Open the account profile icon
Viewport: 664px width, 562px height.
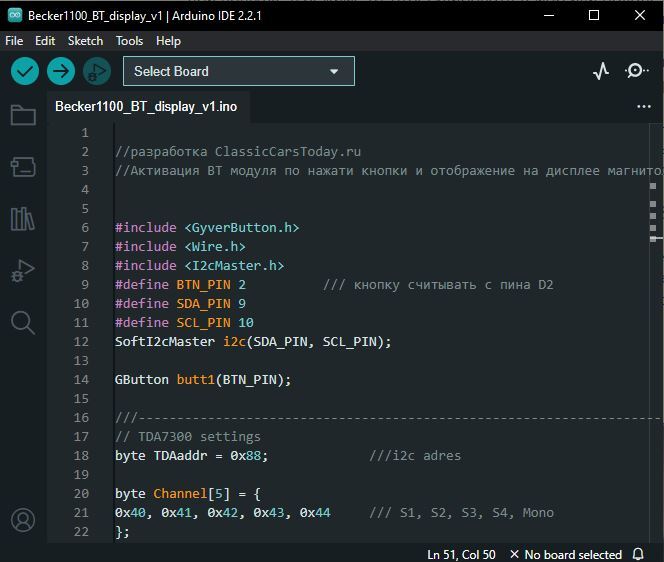[x=23, y=520]
